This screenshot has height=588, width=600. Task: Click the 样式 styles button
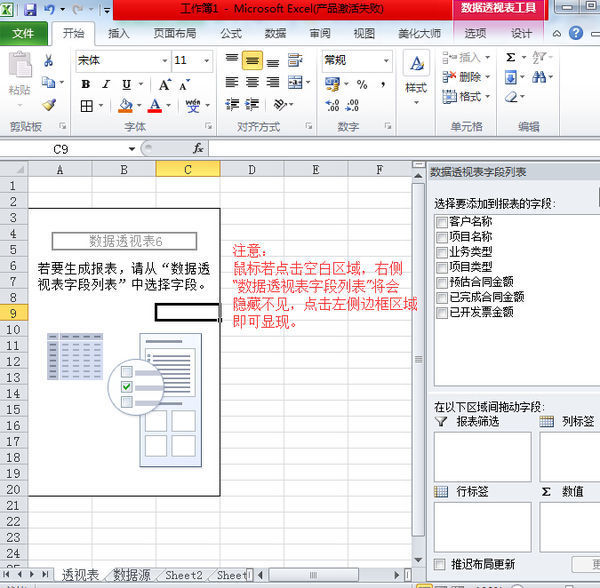coord(416,74)
